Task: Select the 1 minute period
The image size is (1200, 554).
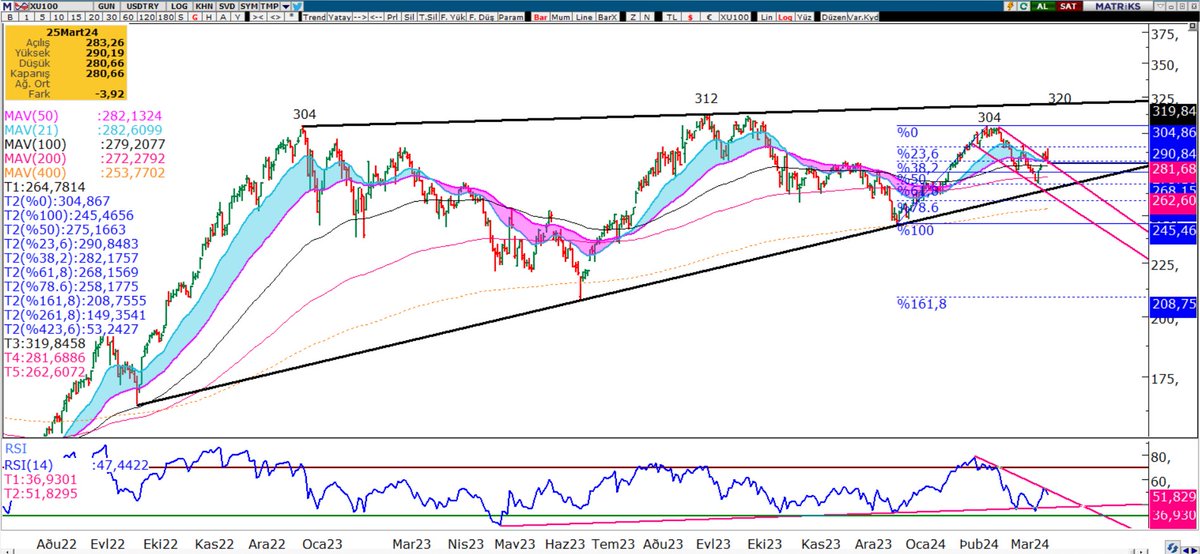Action: (x=27, y=17)
